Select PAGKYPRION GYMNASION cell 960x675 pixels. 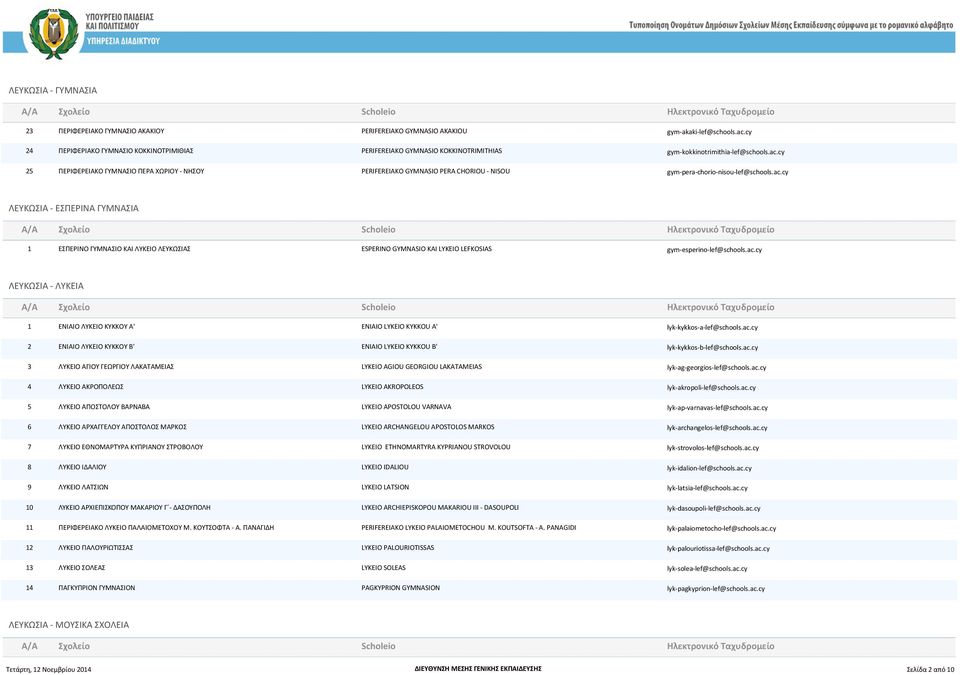pos(400,588)
